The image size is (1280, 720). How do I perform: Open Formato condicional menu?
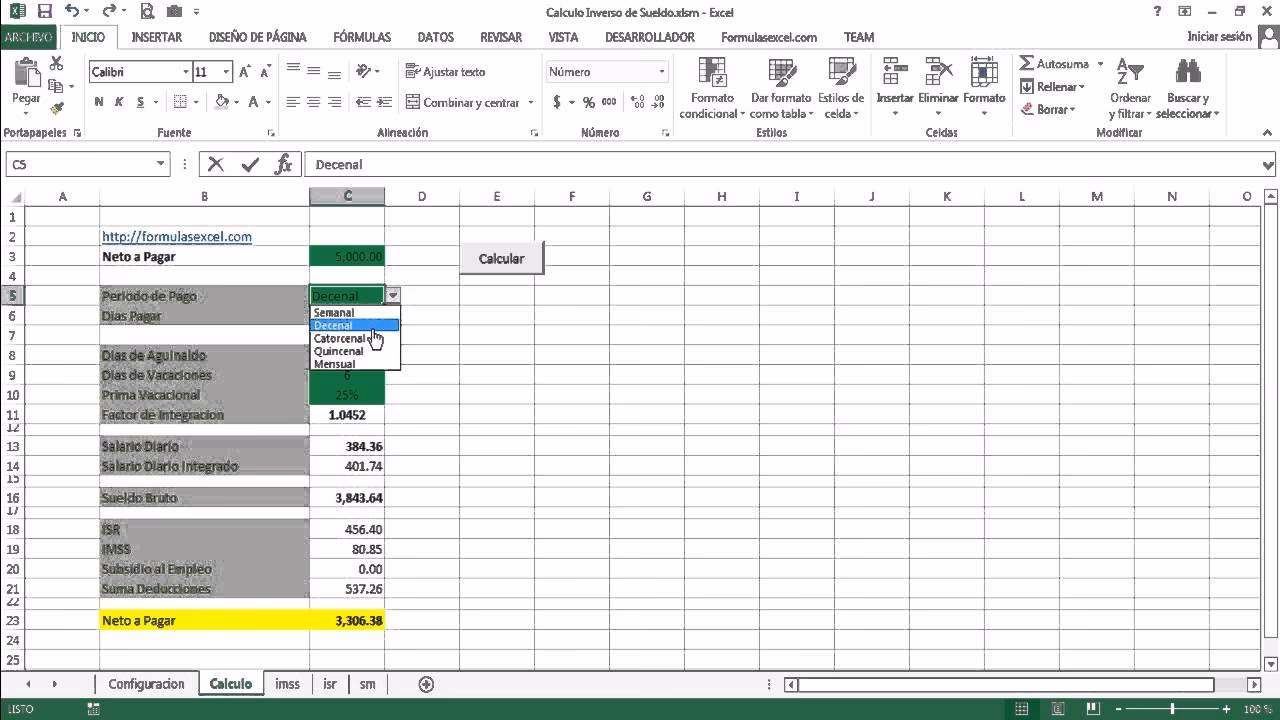pyautogui.click(x=712, y=88)
